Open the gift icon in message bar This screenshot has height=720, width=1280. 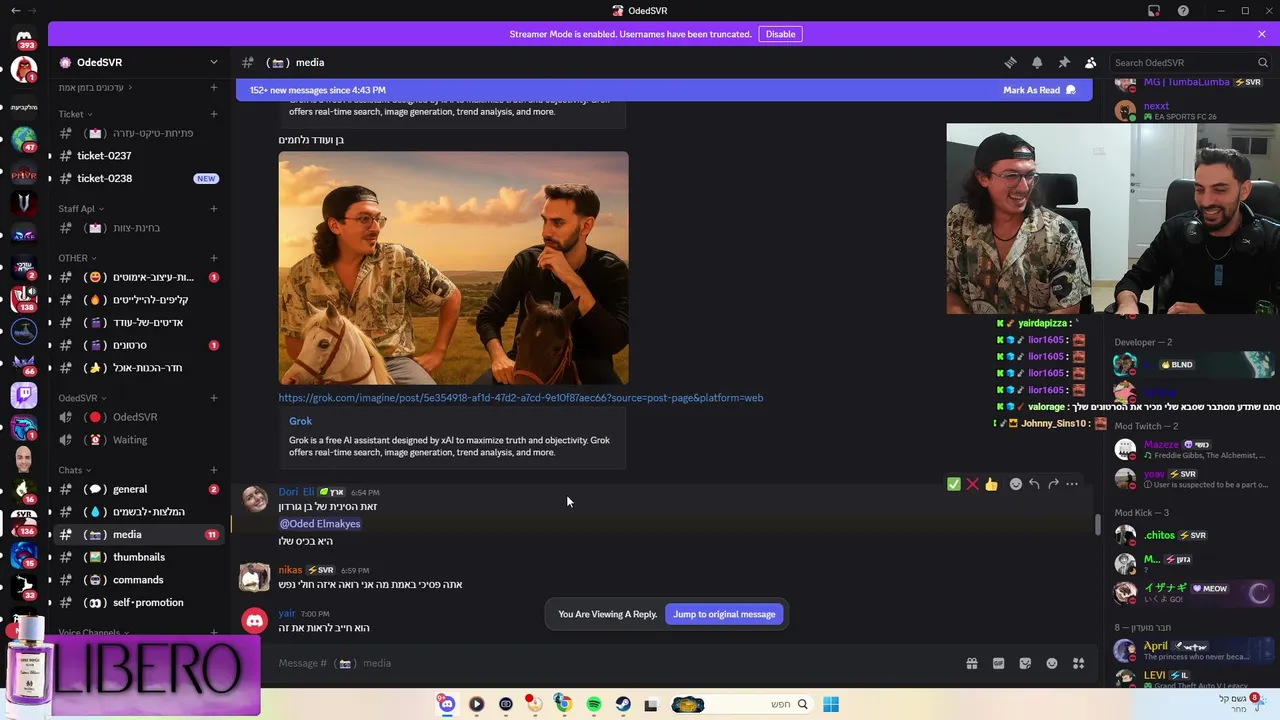coord(971,663)
